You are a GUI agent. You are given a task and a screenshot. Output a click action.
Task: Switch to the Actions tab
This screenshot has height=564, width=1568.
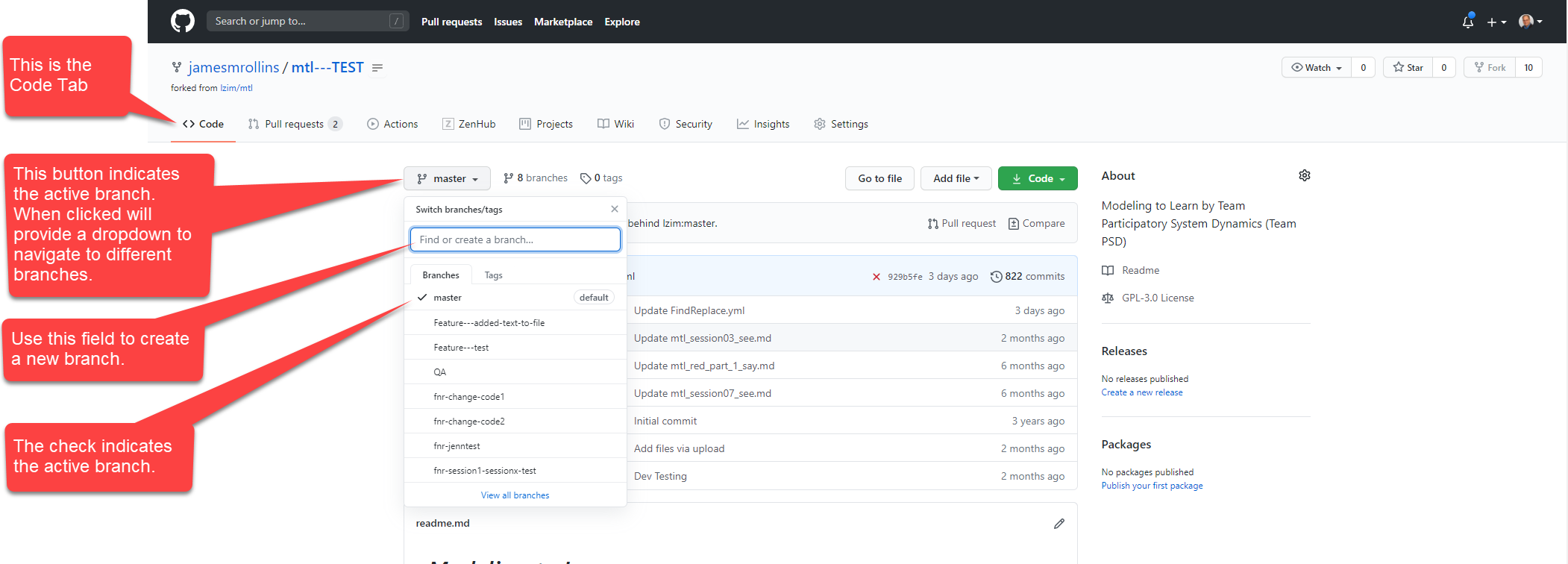point(392,124)
